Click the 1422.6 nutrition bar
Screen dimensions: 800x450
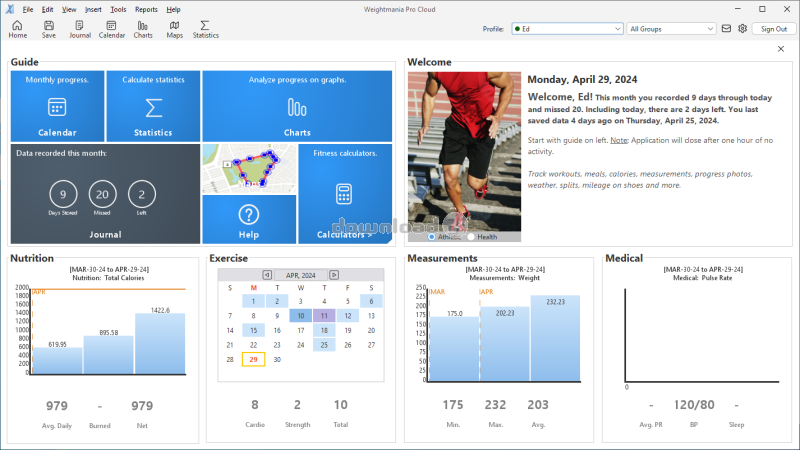[x=160, y=344]
